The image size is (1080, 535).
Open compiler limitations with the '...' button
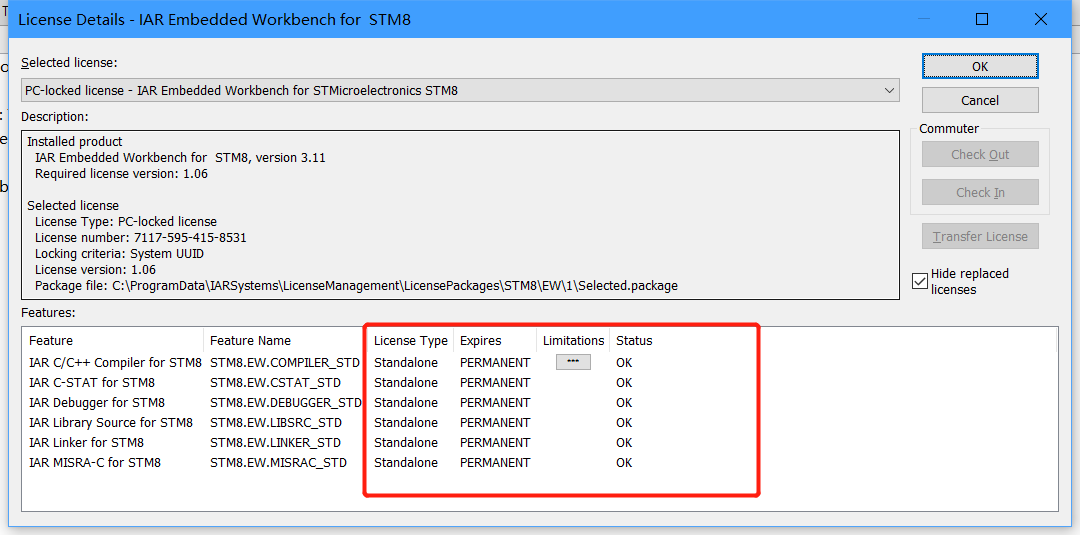coord(573,362)
